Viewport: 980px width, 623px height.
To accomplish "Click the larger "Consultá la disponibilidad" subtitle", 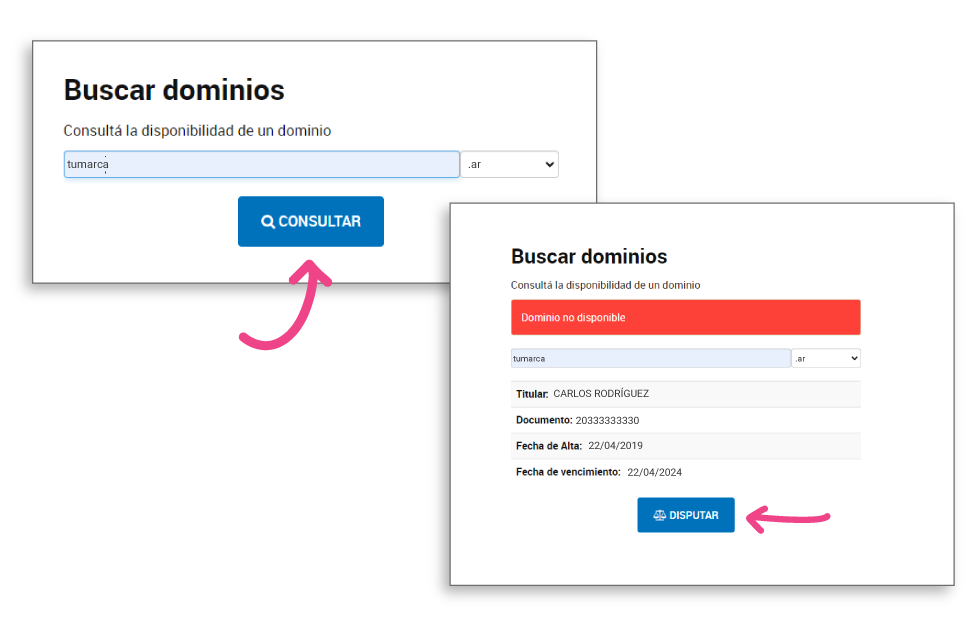I will tap(197, 131).
